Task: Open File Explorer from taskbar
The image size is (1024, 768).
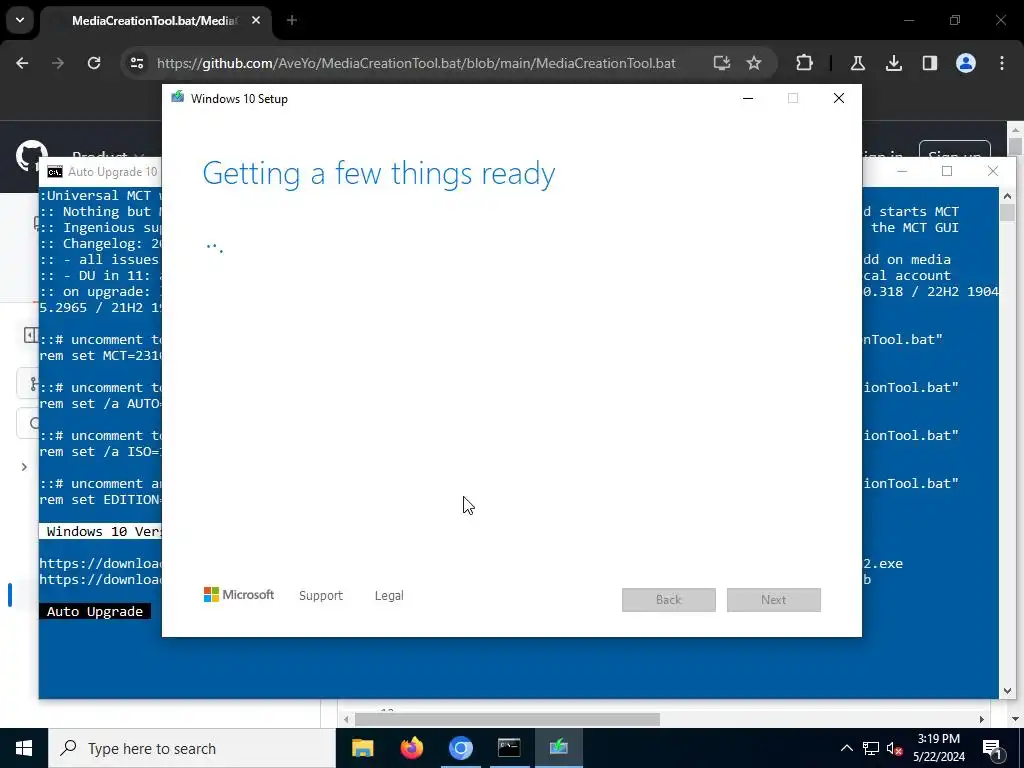Action: point(362,748)
